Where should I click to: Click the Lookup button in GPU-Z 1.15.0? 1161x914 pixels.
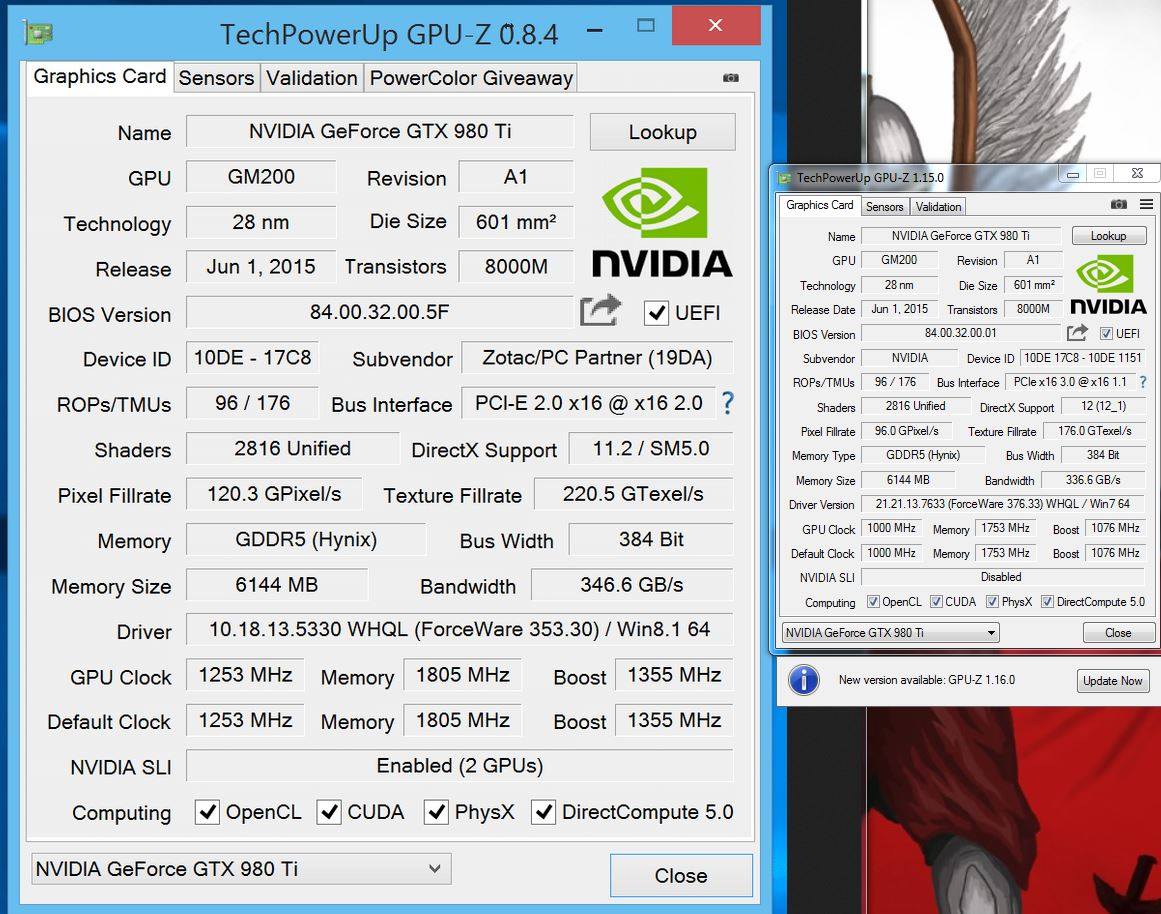click(x=1108, y=236)
